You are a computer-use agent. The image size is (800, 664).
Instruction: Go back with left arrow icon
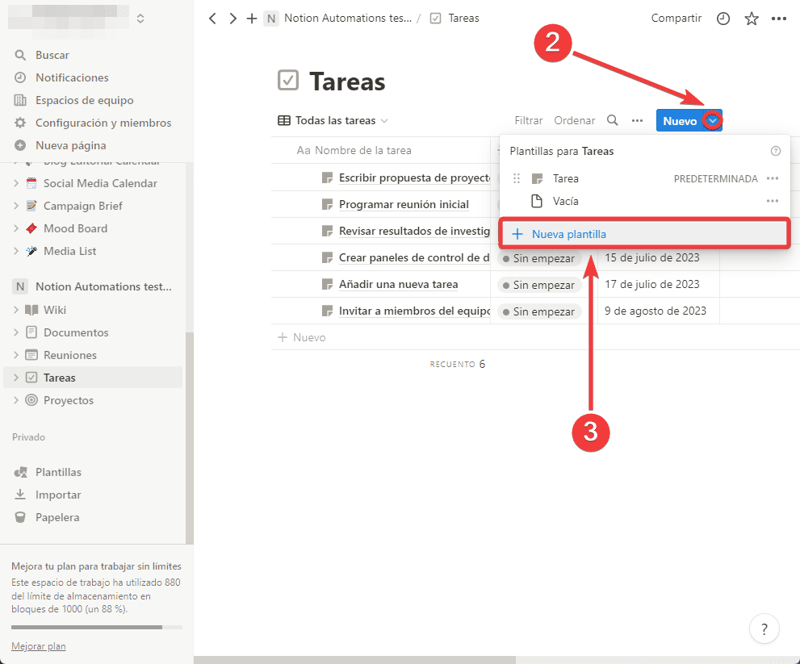pyautogui.click(x=213, y=19)
